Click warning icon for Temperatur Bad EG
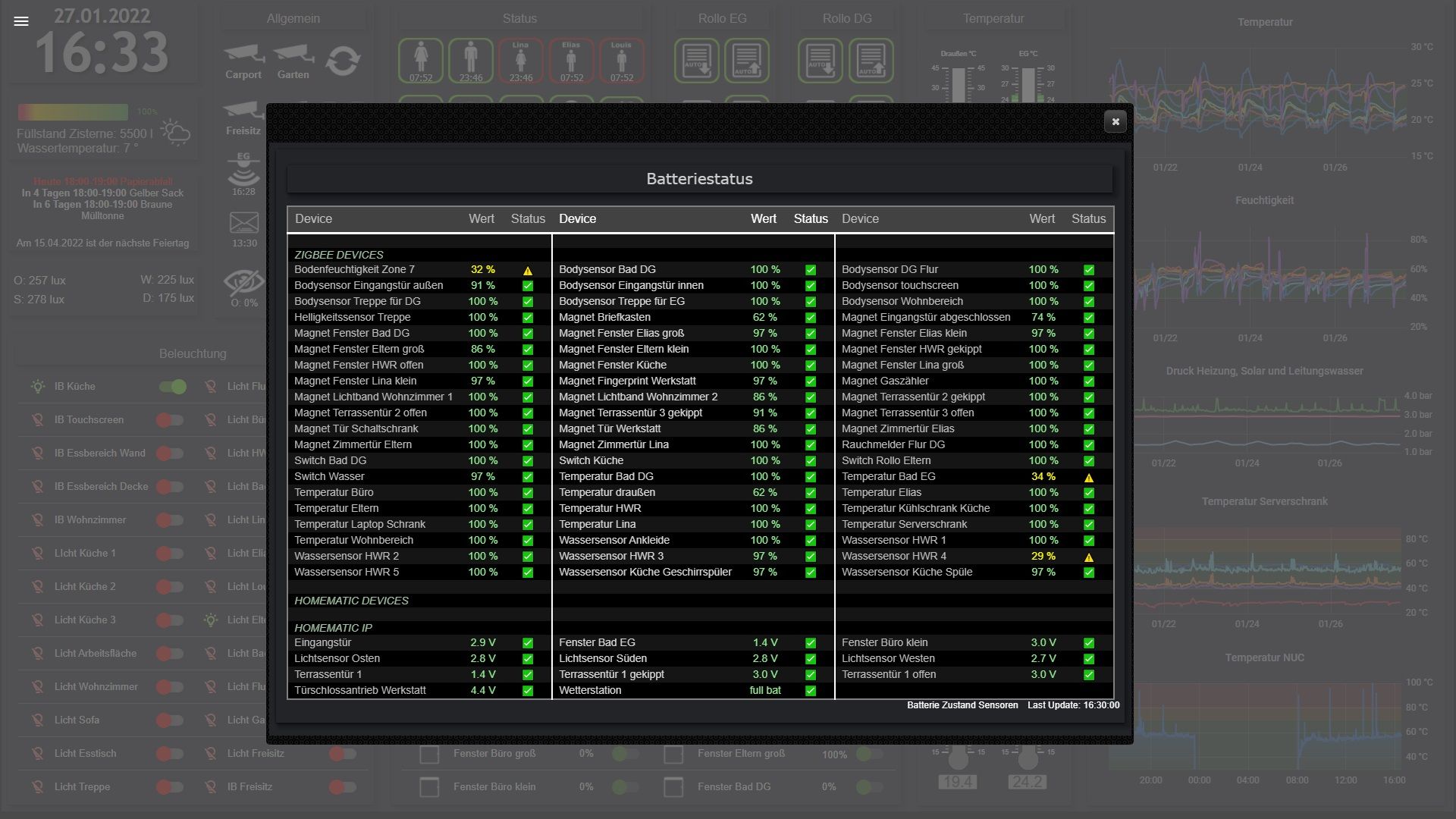Viewport: 1456px width, 819px height. 1089,478
